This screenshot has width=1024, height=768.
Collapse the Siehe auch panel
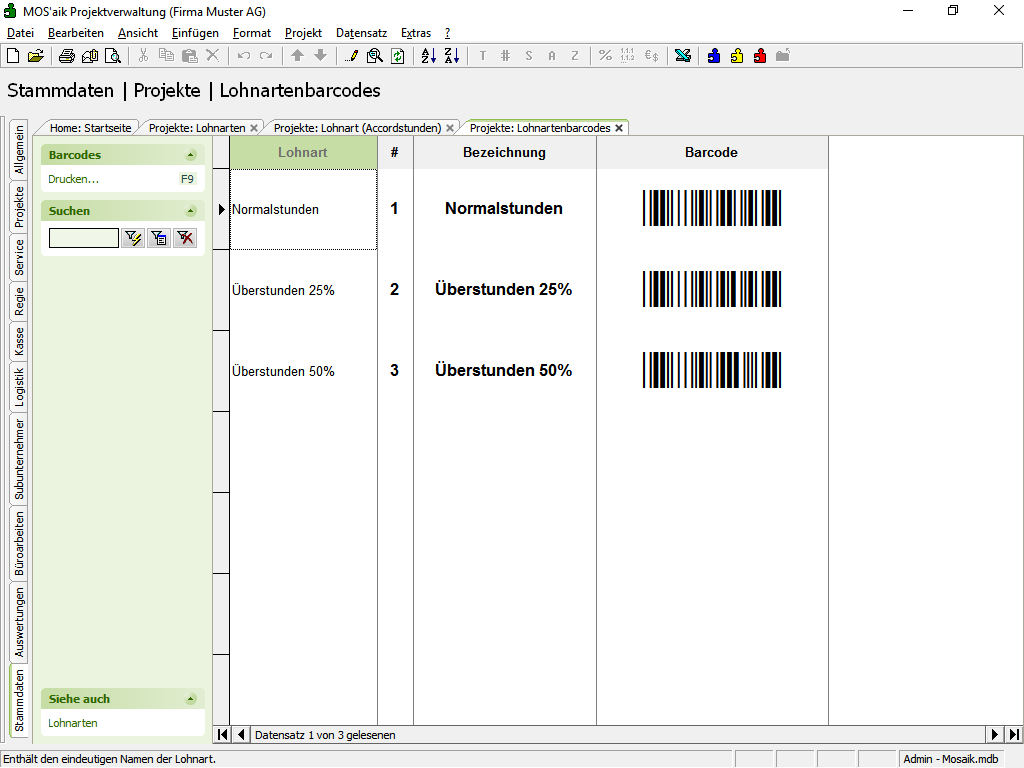coord(191,699)
